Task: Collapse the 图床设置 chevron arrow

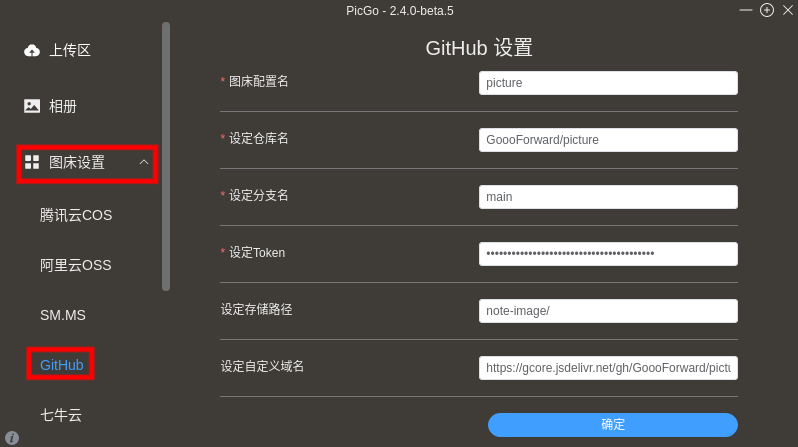Action: 144,162
